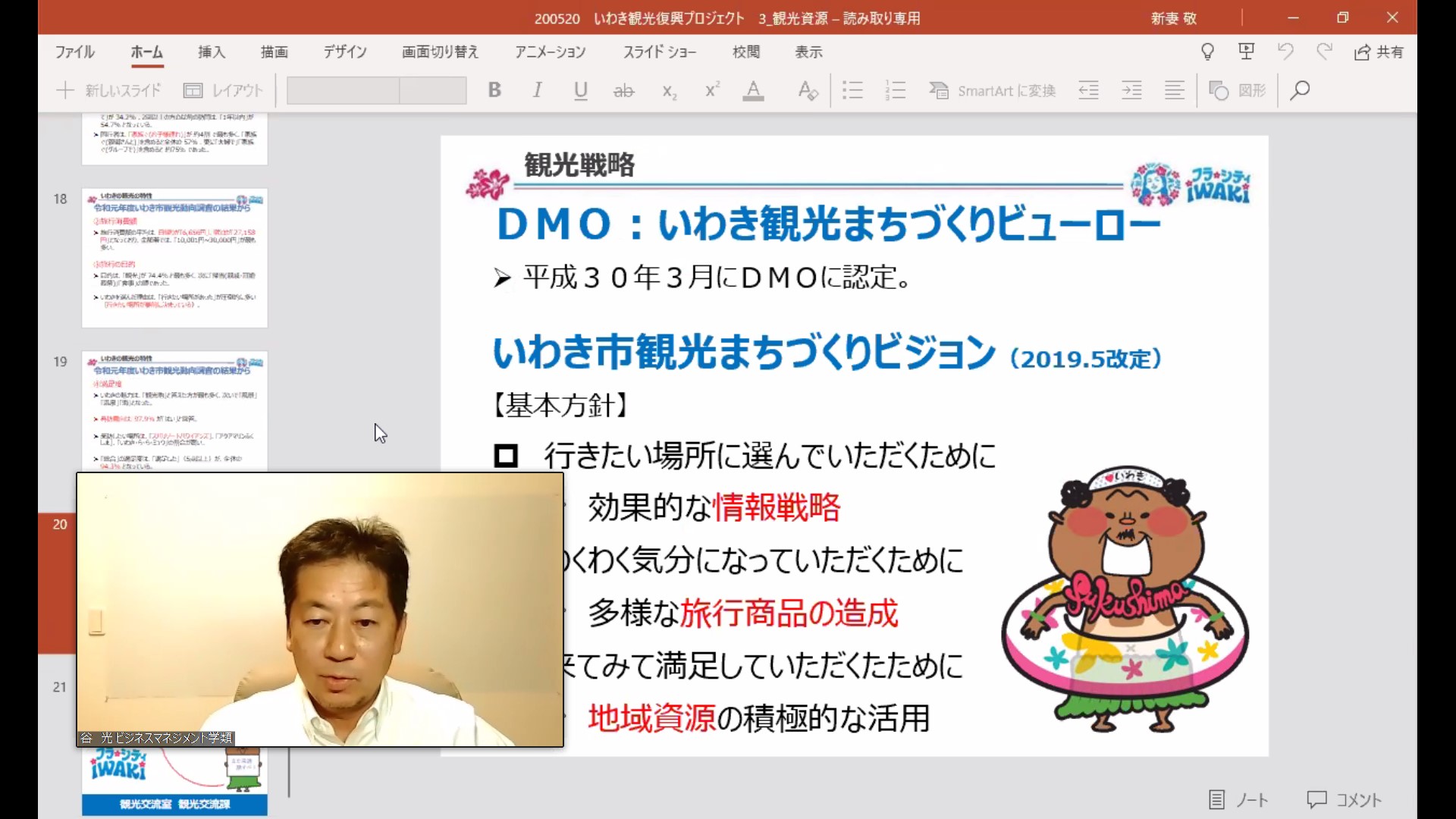Click the red 情報戦略 text
This screenshot has width=1456, height=819.
coord(777,507)
